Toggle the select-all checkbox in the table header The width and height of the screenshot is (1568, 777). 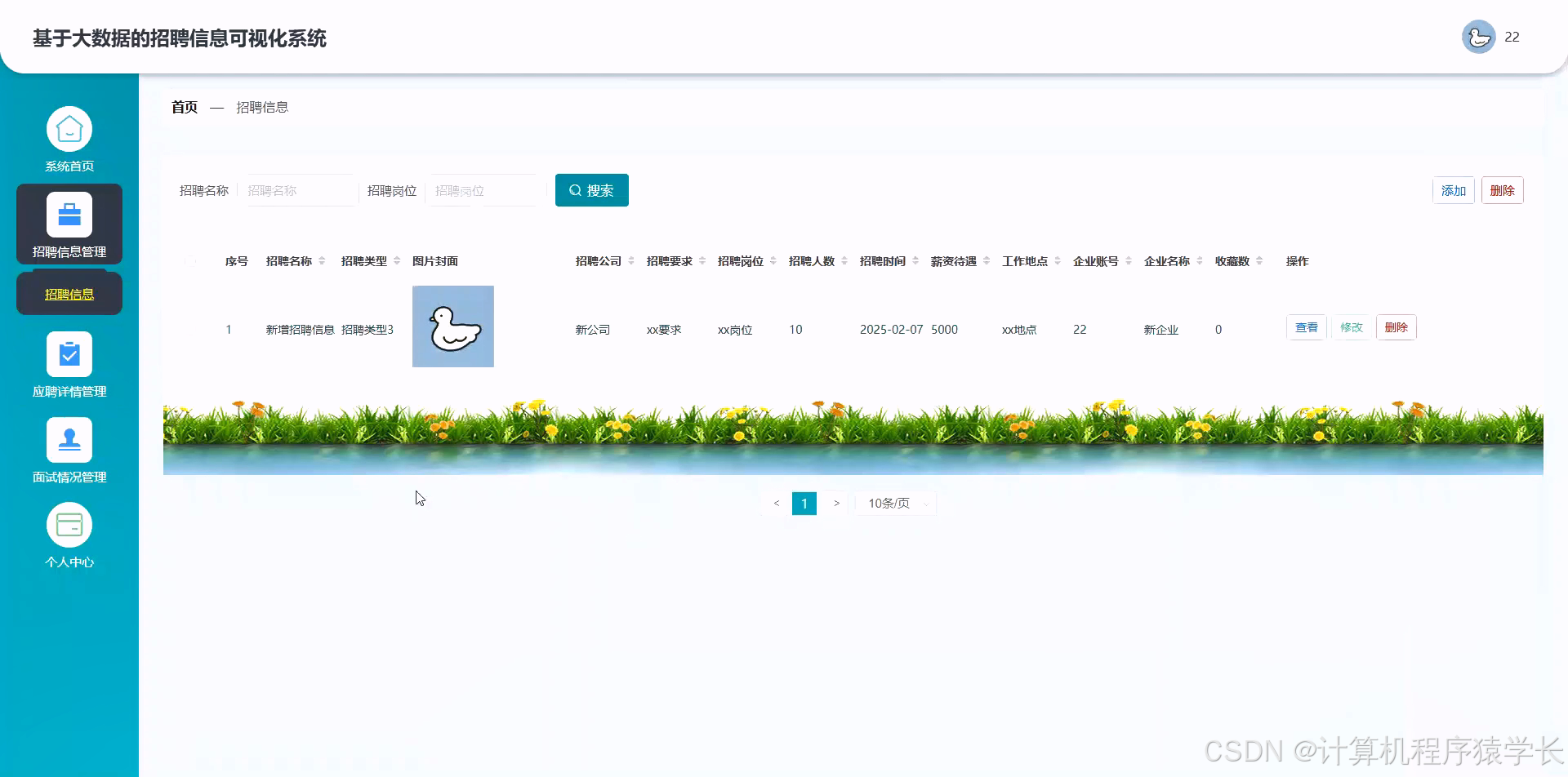click(x=191, y=260)
